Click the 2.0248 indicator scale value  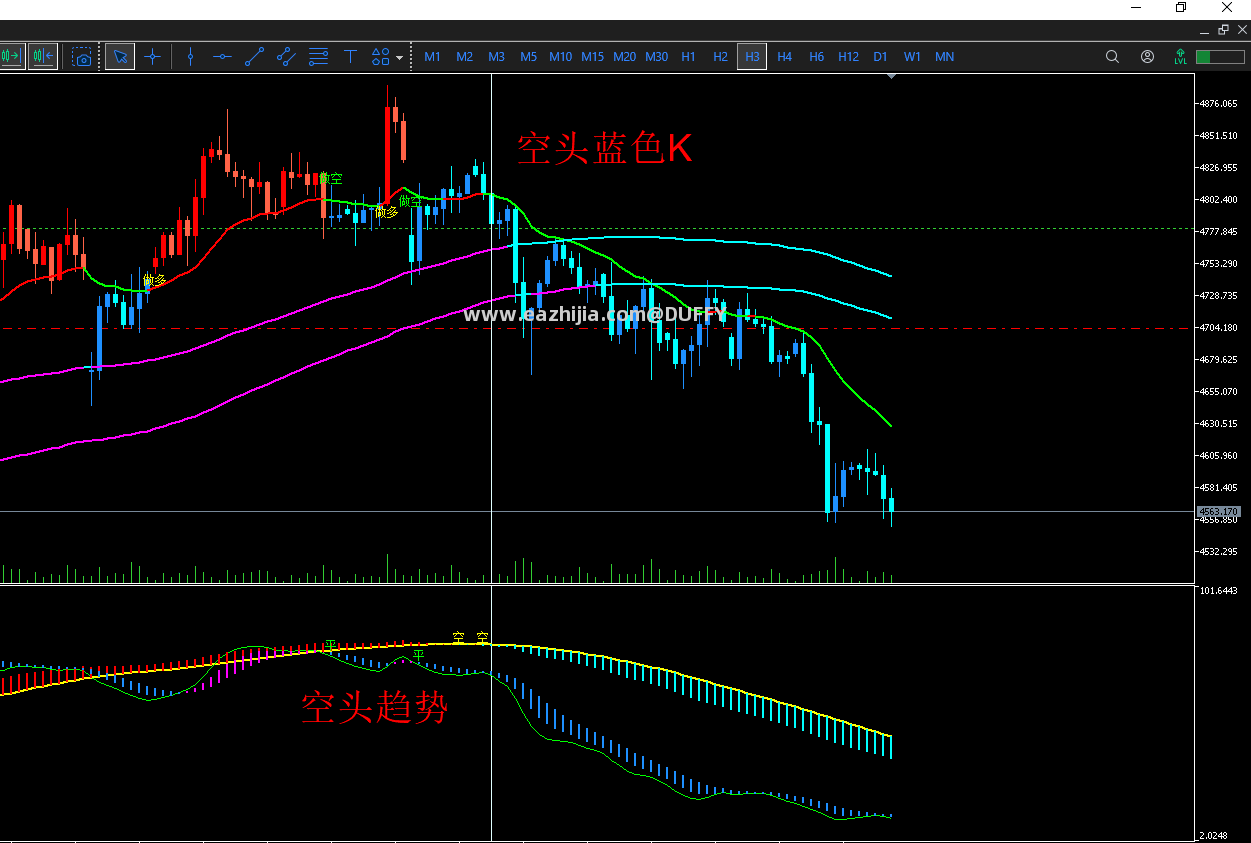point(1212,835)
